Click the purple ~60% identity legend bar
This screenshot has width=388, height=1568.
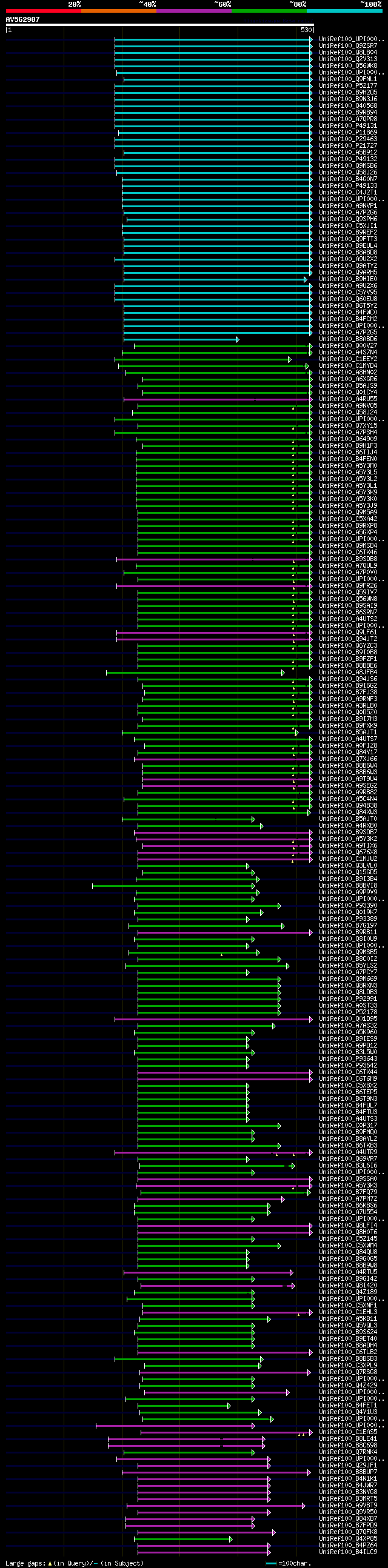193,11
